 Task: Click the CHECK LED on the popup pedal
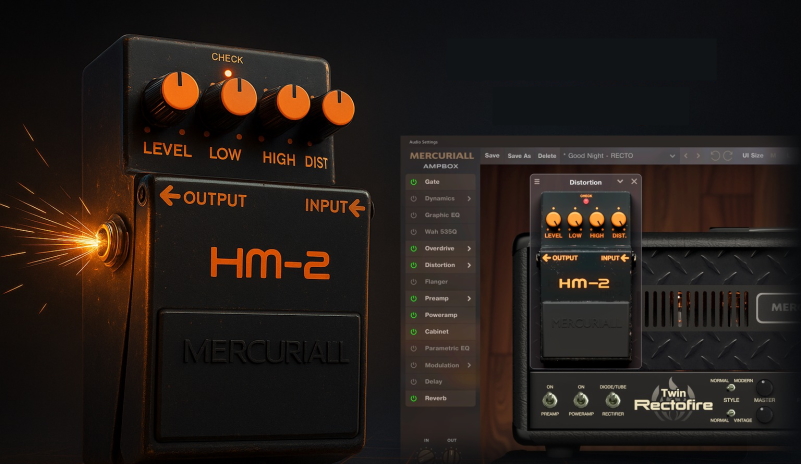(585, 201)
